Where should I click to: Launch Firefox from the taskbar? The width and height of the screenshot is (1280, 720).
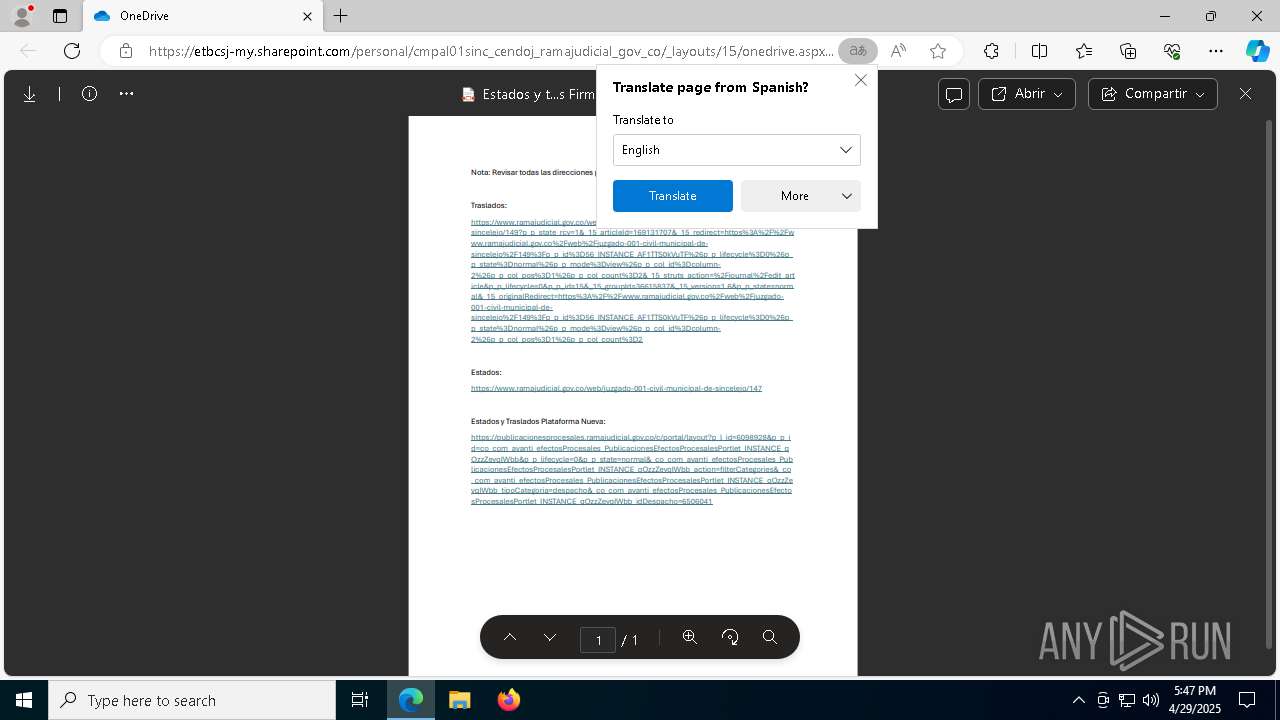tap(509, 700)
